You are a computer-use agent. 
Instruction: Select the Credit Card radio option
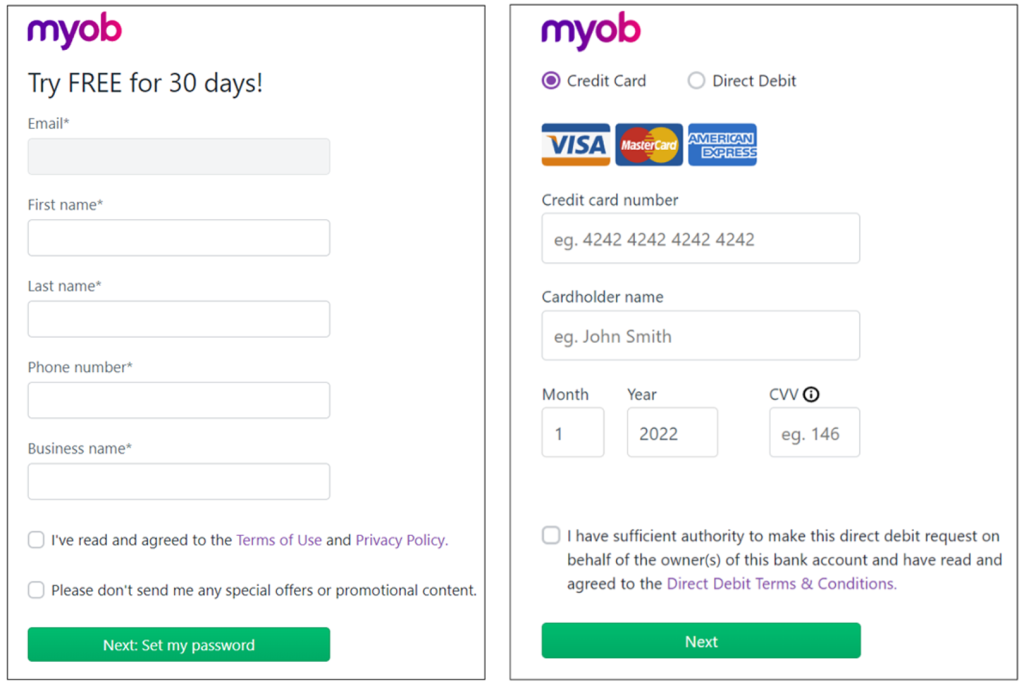pos(551,80)
